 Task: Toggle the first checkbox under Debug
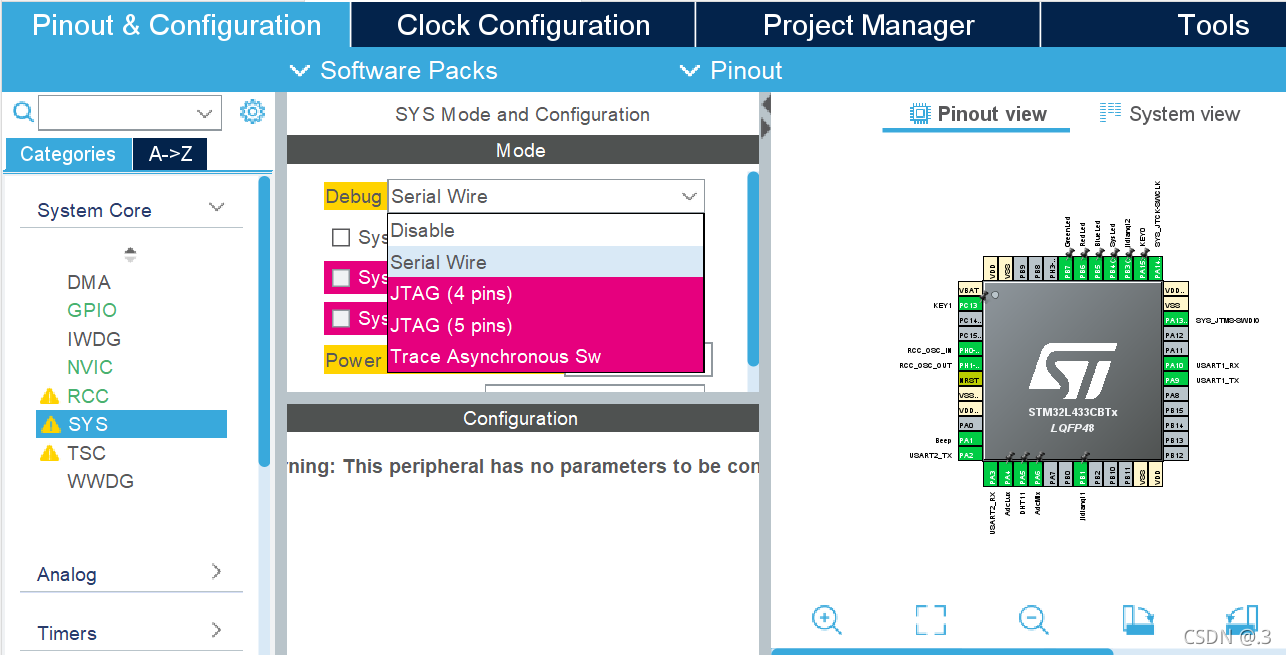(341, 237)
